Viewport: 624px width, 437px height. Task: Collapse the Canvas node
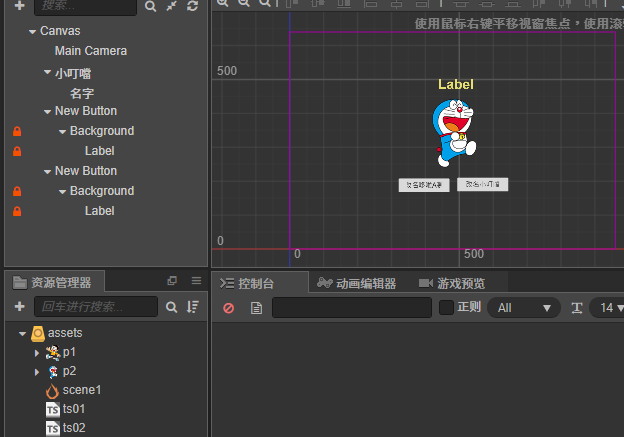(x=32, y=31)
